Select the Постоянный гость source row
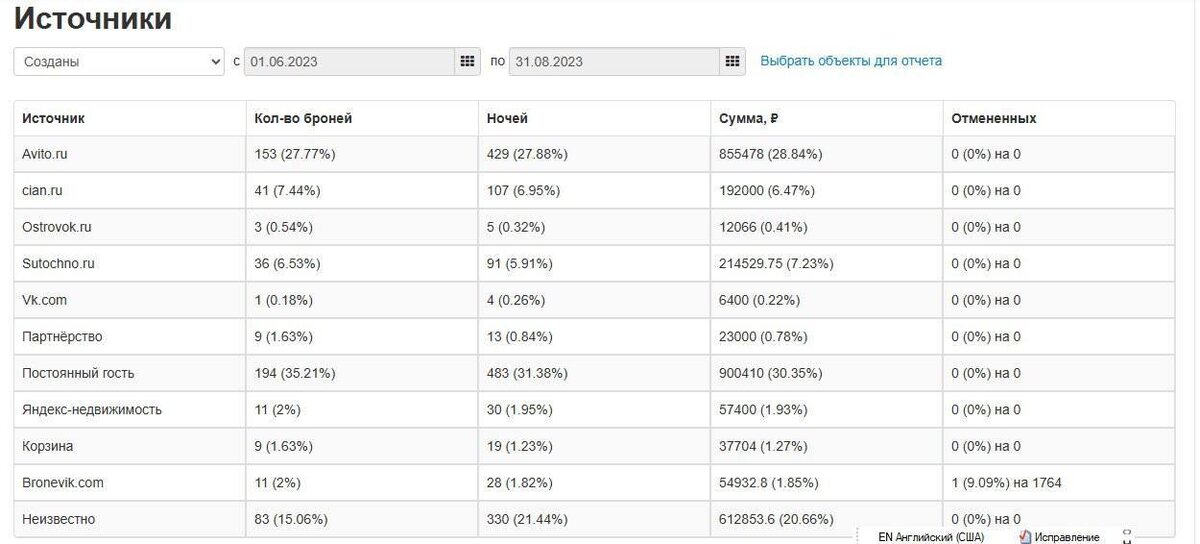The width and height of the screenshot is (1200, 544). [x=78, y=373]
